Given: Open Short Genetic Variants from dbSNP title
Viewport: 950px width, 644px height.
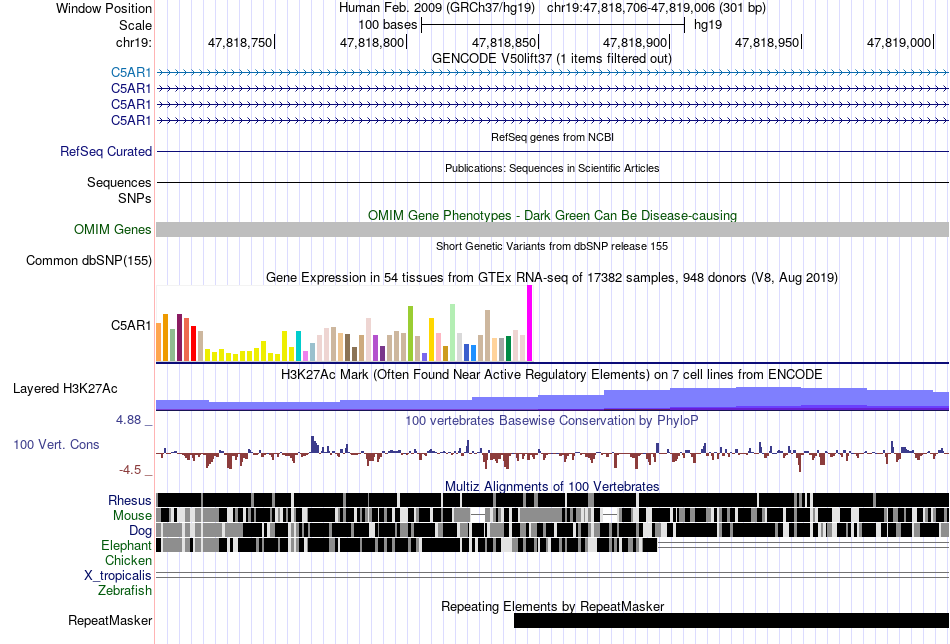Looking at the screenshot, I should click(x=552, y=247).
